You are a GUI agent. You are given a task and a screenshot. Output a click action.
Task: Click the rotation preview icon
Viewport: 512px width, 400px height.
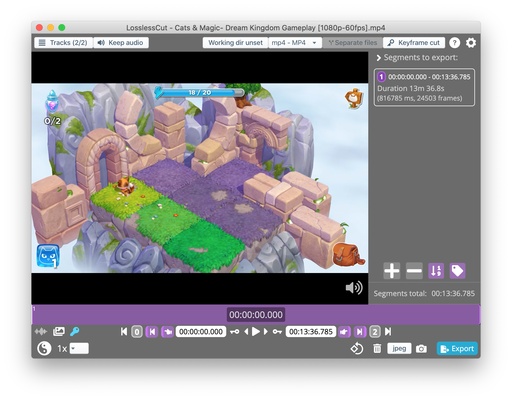(357, 349)
